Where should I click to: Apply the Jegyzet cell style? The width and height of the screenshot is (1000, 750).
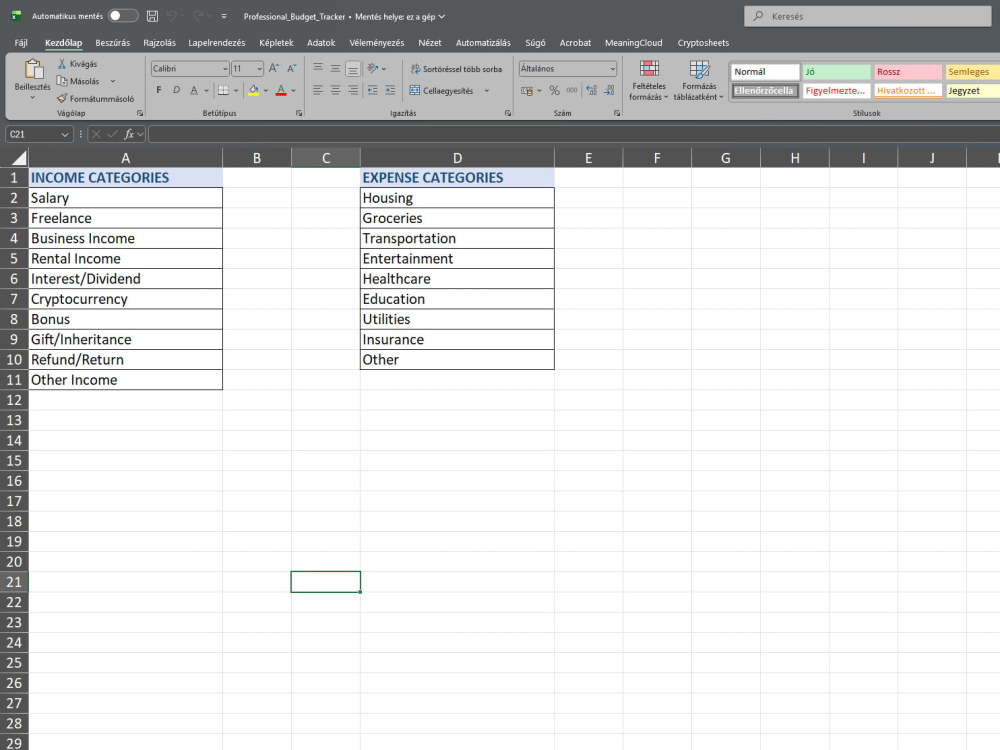click(973, 91)
